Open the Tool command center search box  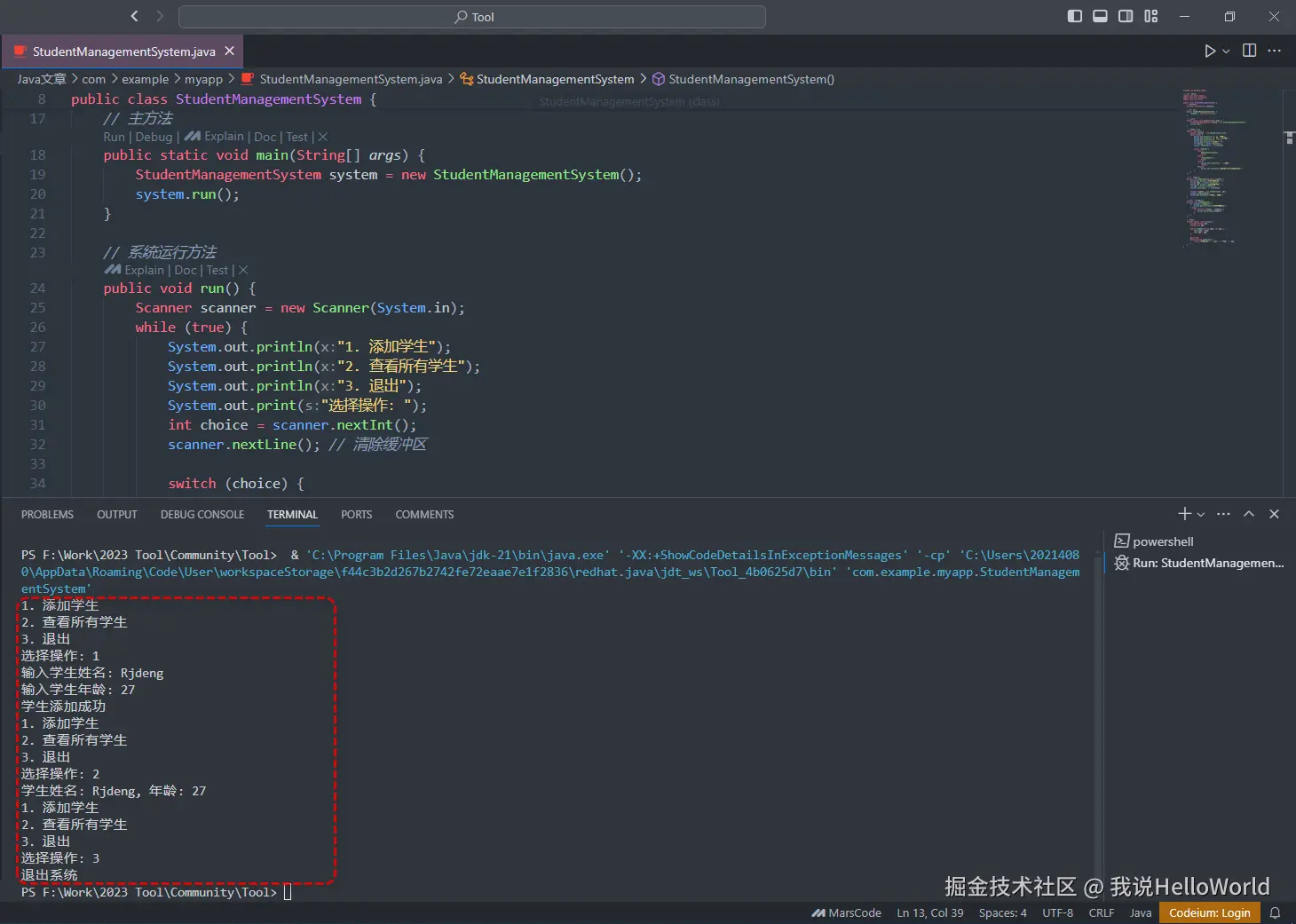pos(472,17)
